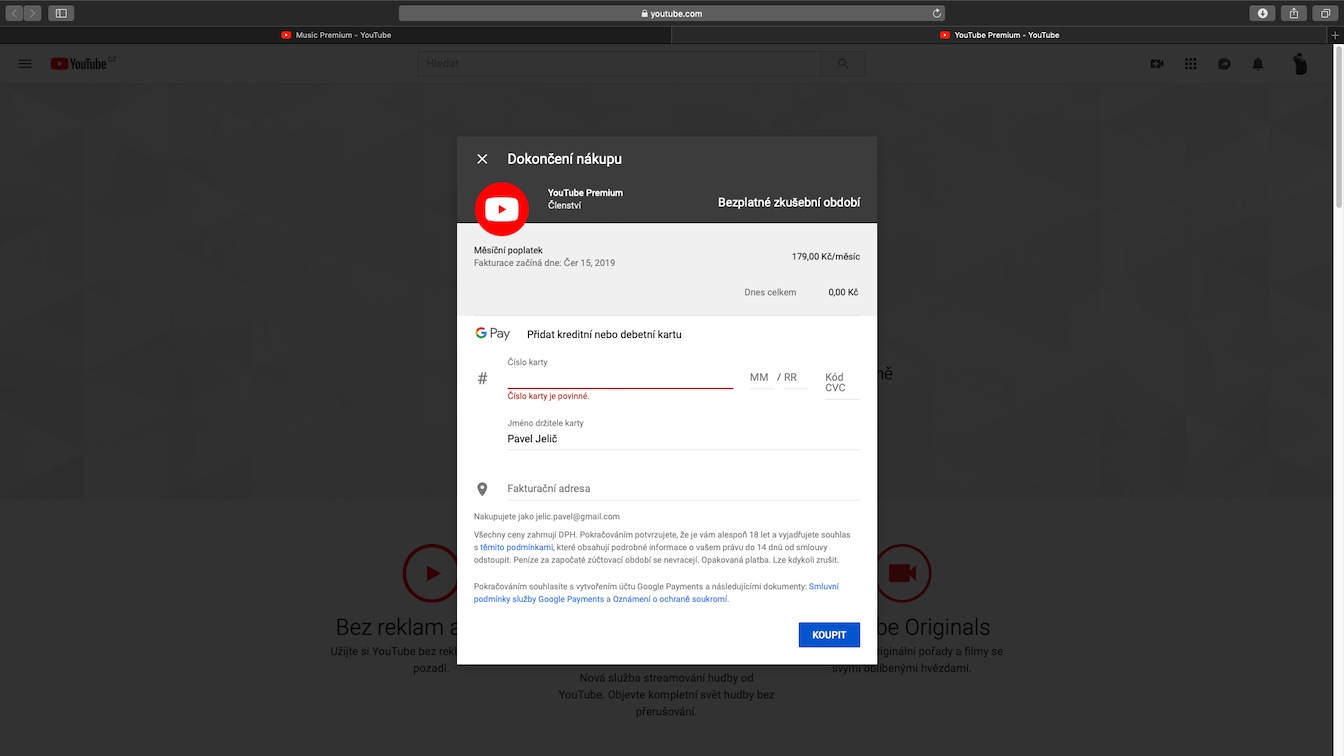Click the KOUPIT button
The height and width of the screenshot is (756, 1344).
click(x=829, y=635)
